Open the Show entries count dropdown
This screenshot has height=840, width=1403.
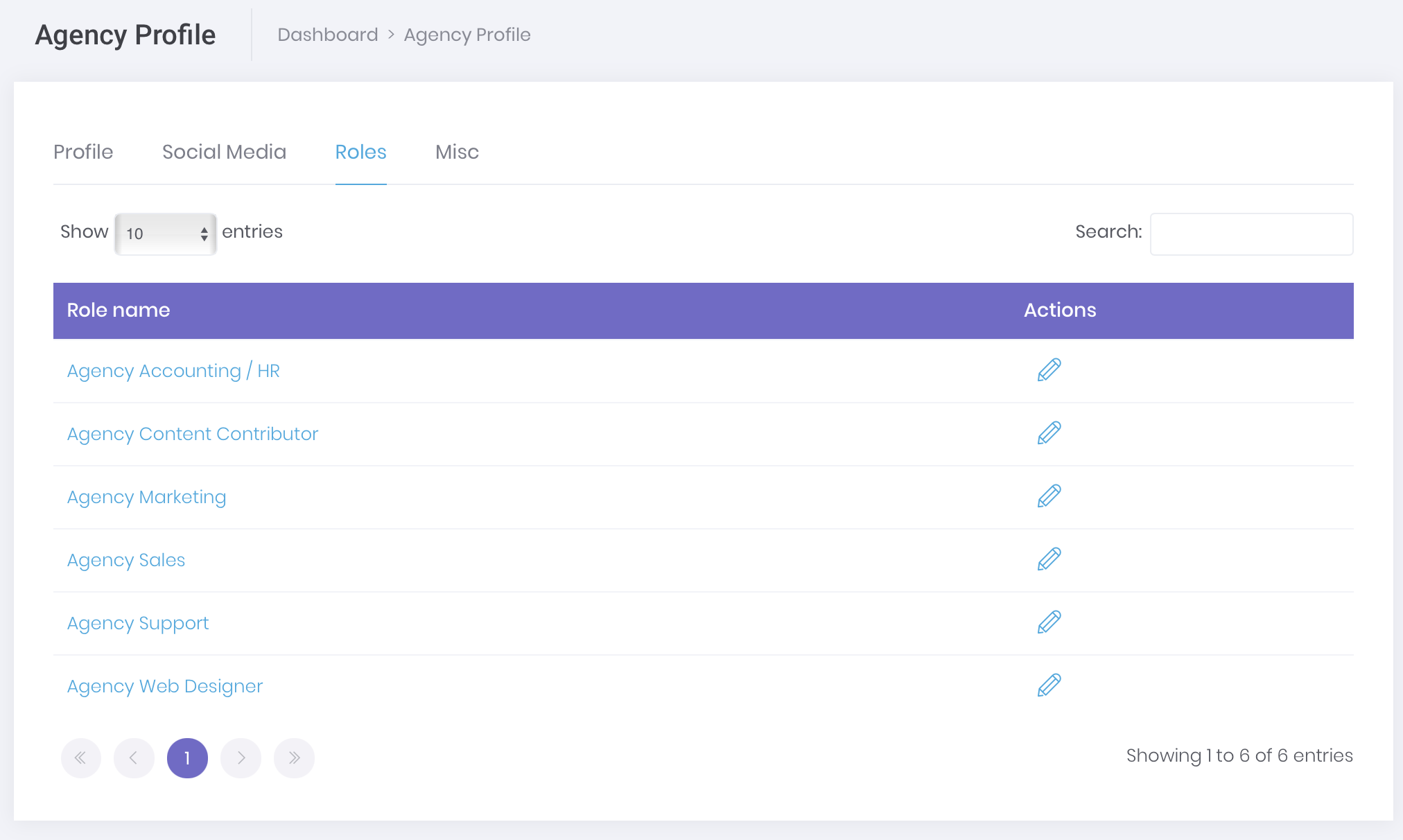[x=166, y=234]
